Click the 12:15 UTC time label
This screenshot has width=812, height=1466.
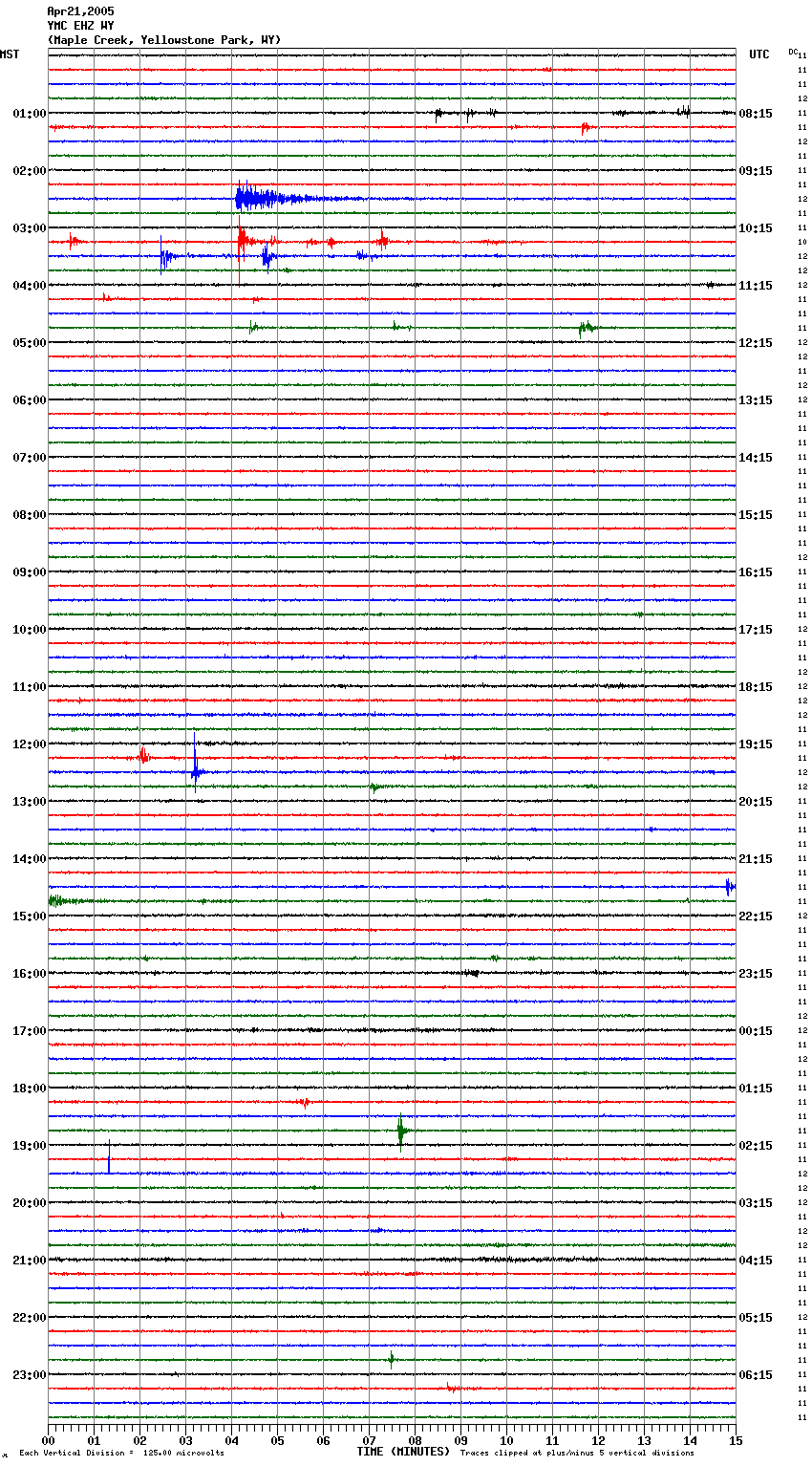756,343
